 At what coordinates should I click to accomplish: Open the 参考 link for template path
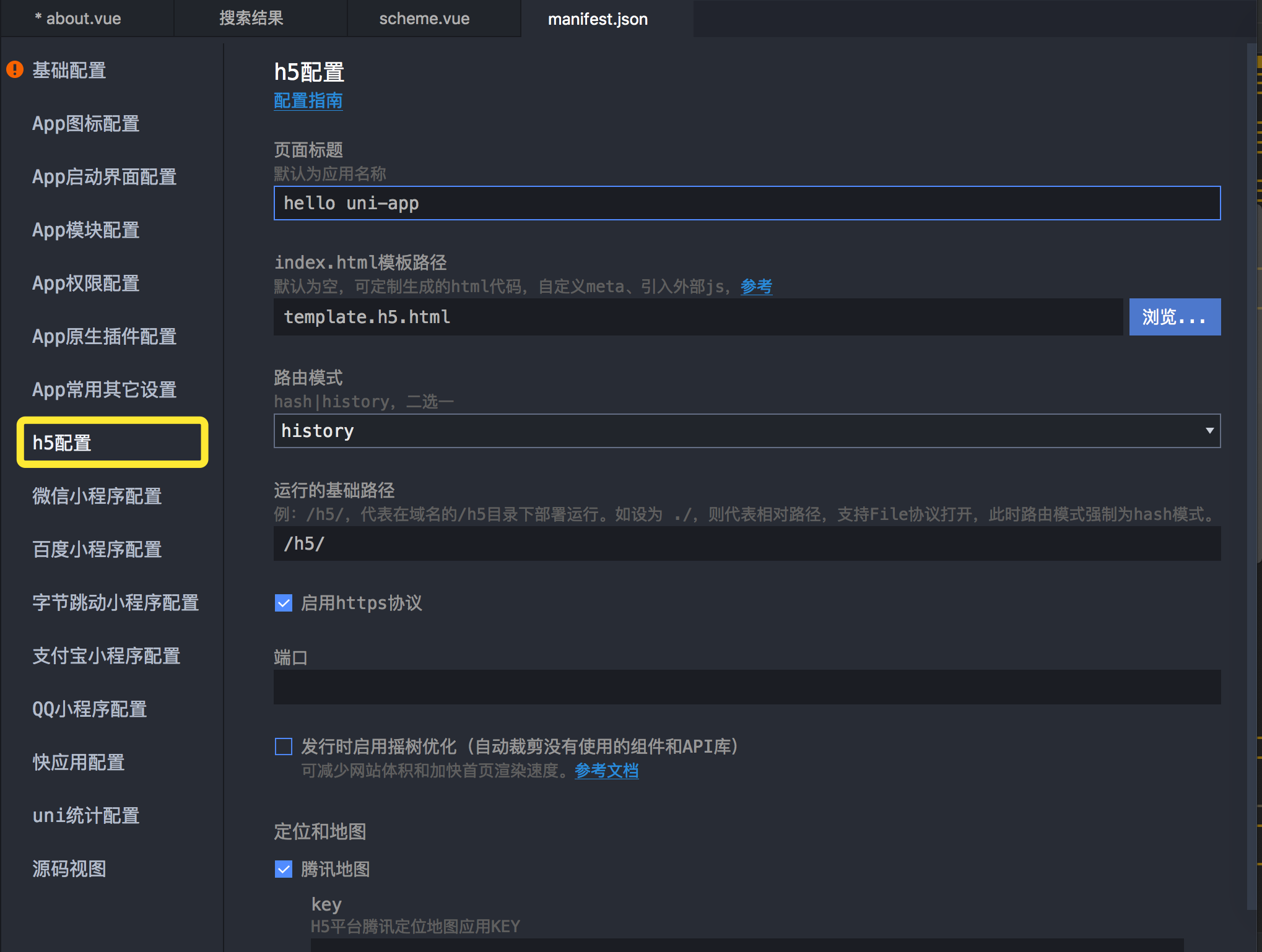pos(756,287)
